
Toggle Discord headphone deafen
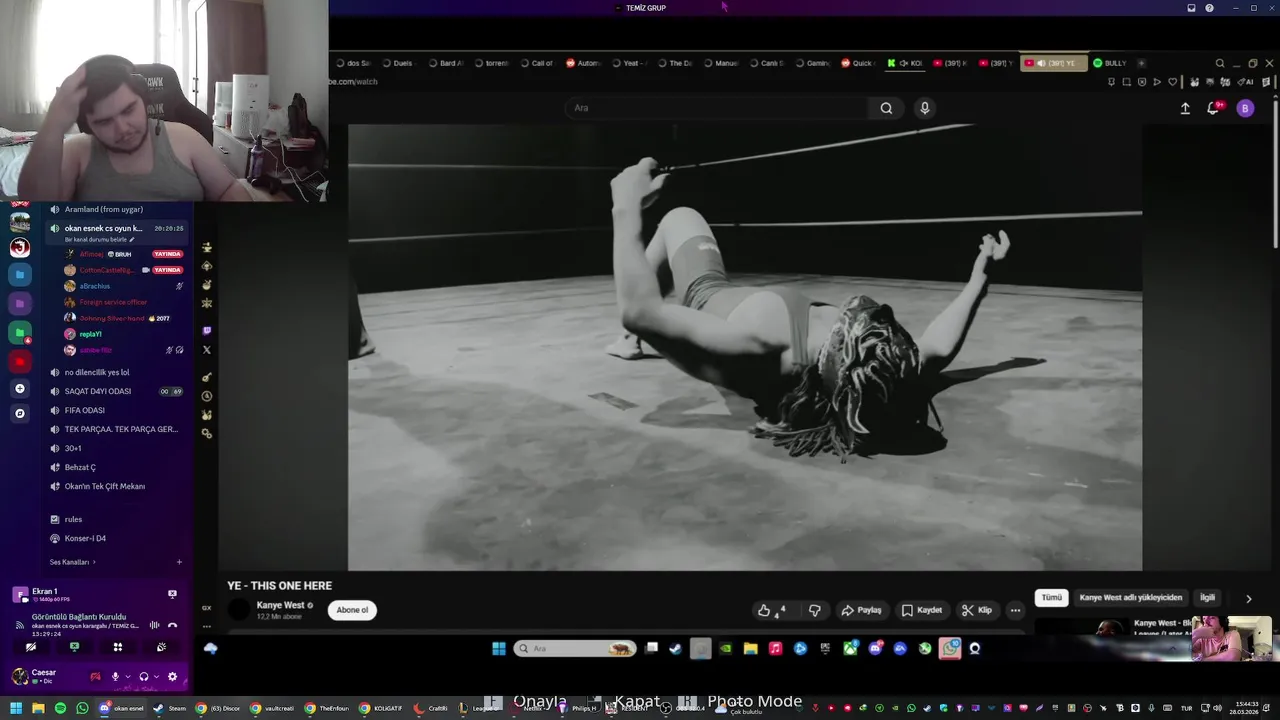[144, 677]
